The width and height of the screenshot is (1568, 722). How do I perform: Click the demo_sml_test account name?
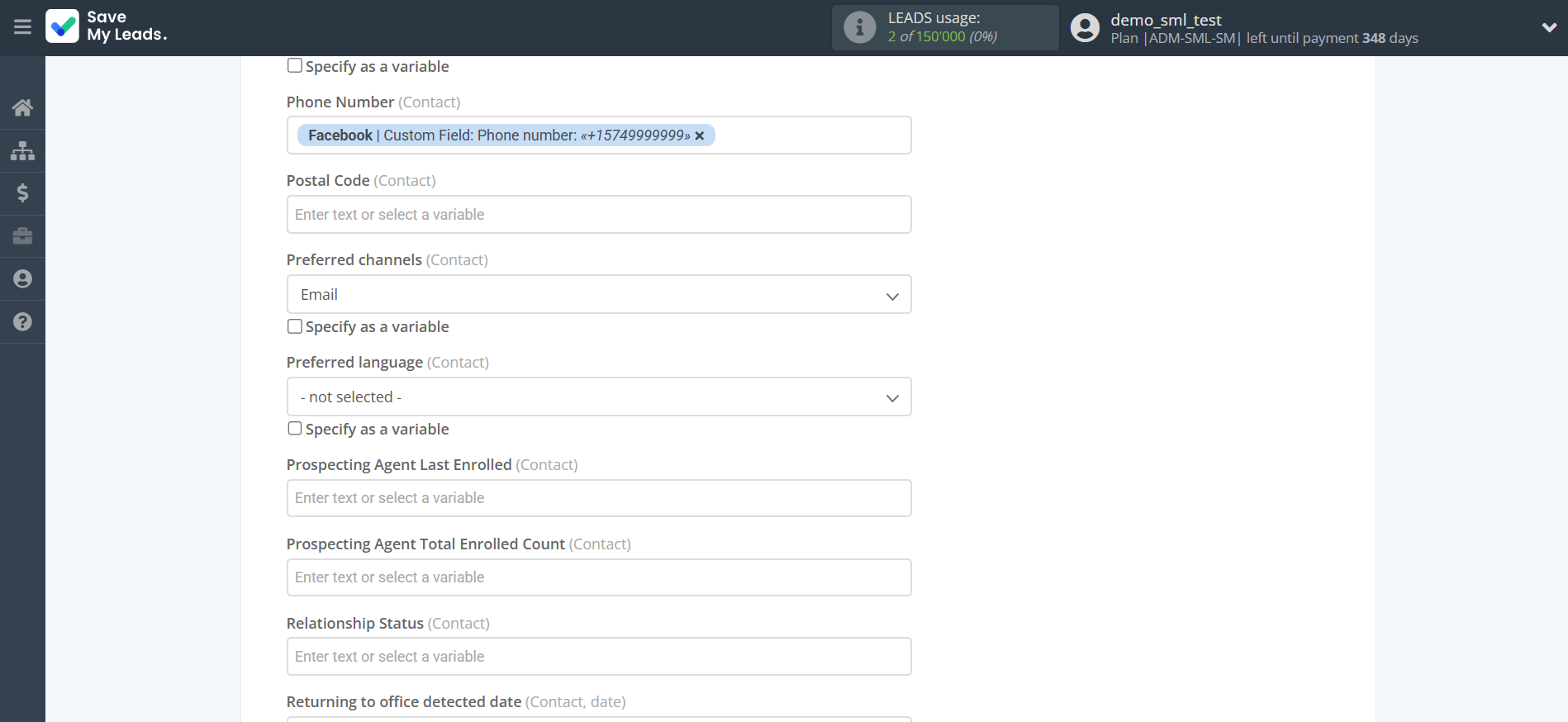(x=1166, y=20)
